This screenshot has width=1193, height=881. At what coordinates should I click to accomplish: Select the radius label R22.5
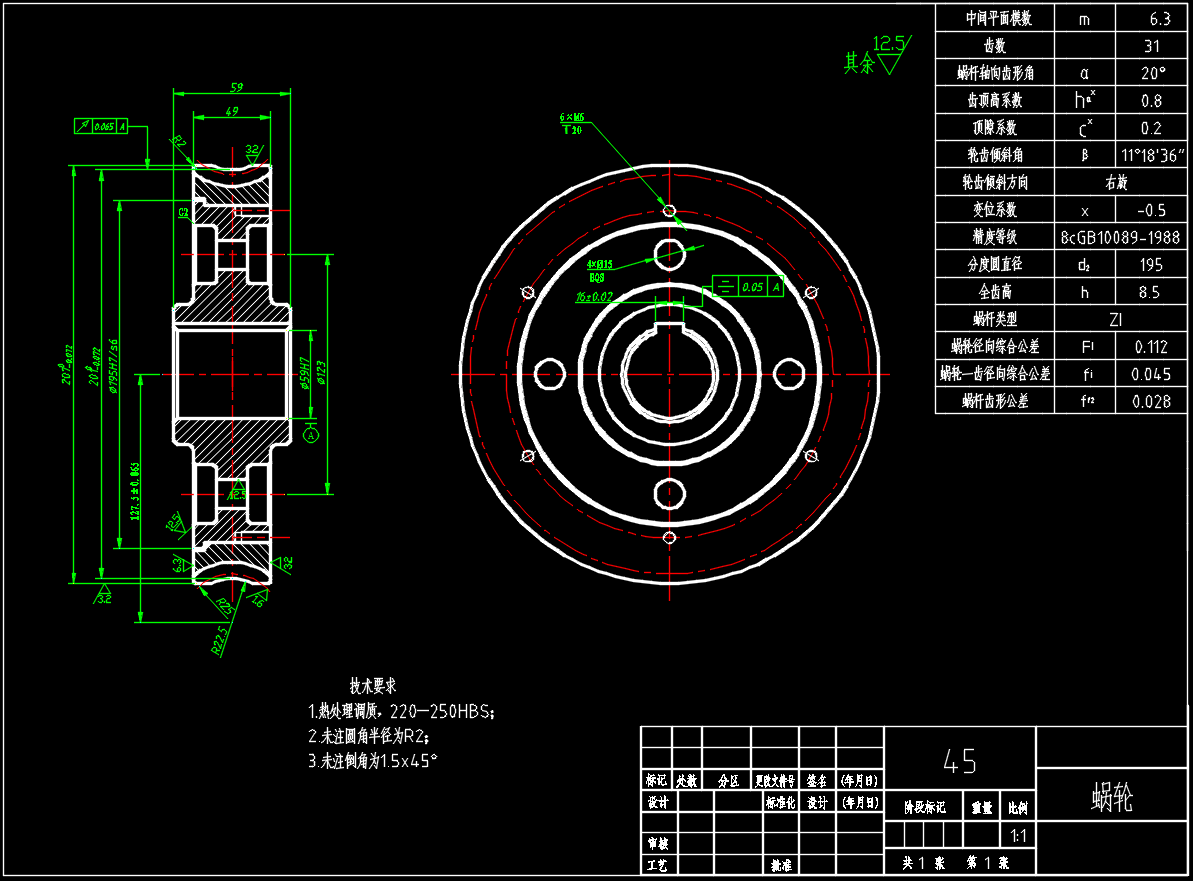click(219, 641)
